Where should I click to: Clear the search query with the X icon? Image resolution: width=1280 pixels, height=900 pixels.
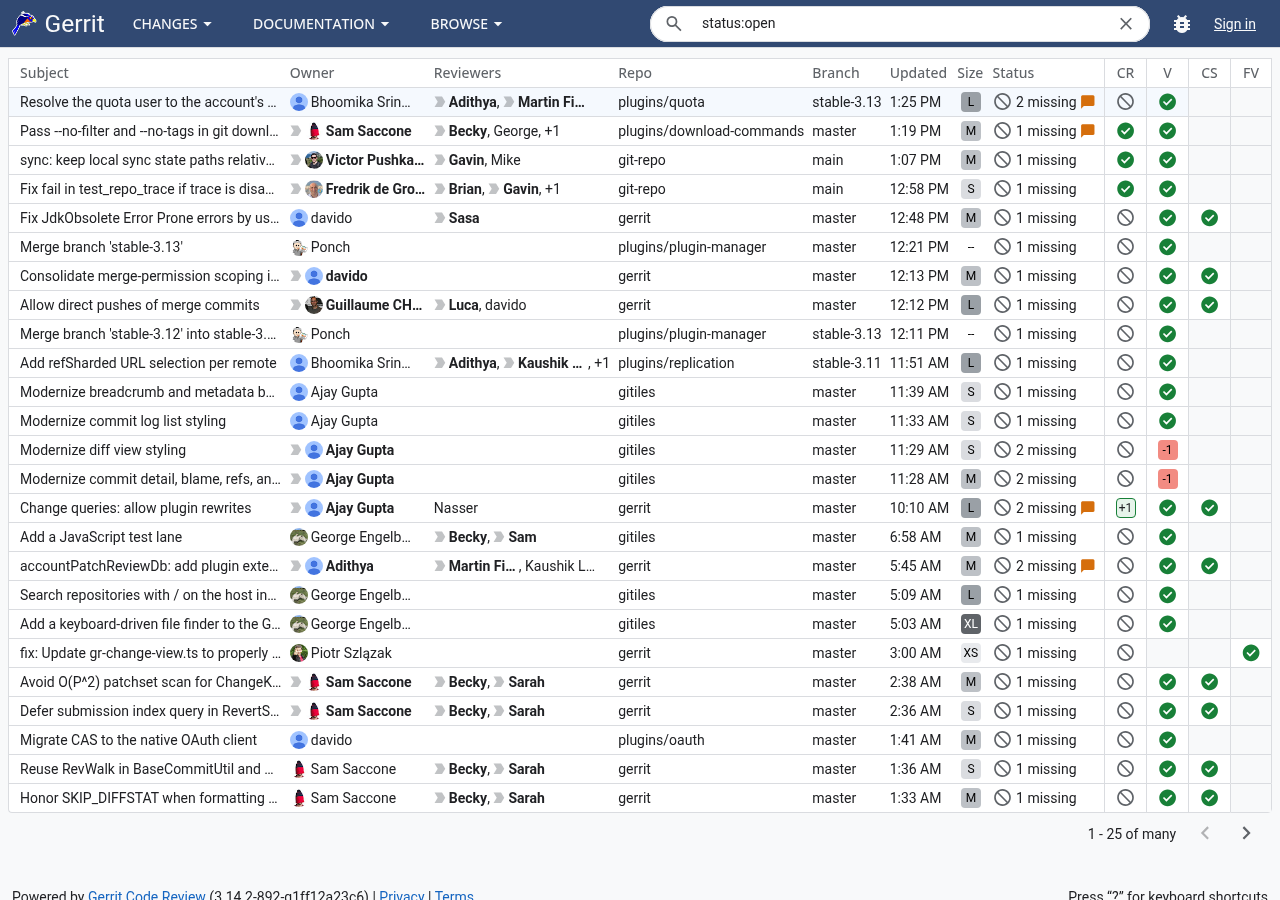pyautogui.click(x=1126, y=24)
